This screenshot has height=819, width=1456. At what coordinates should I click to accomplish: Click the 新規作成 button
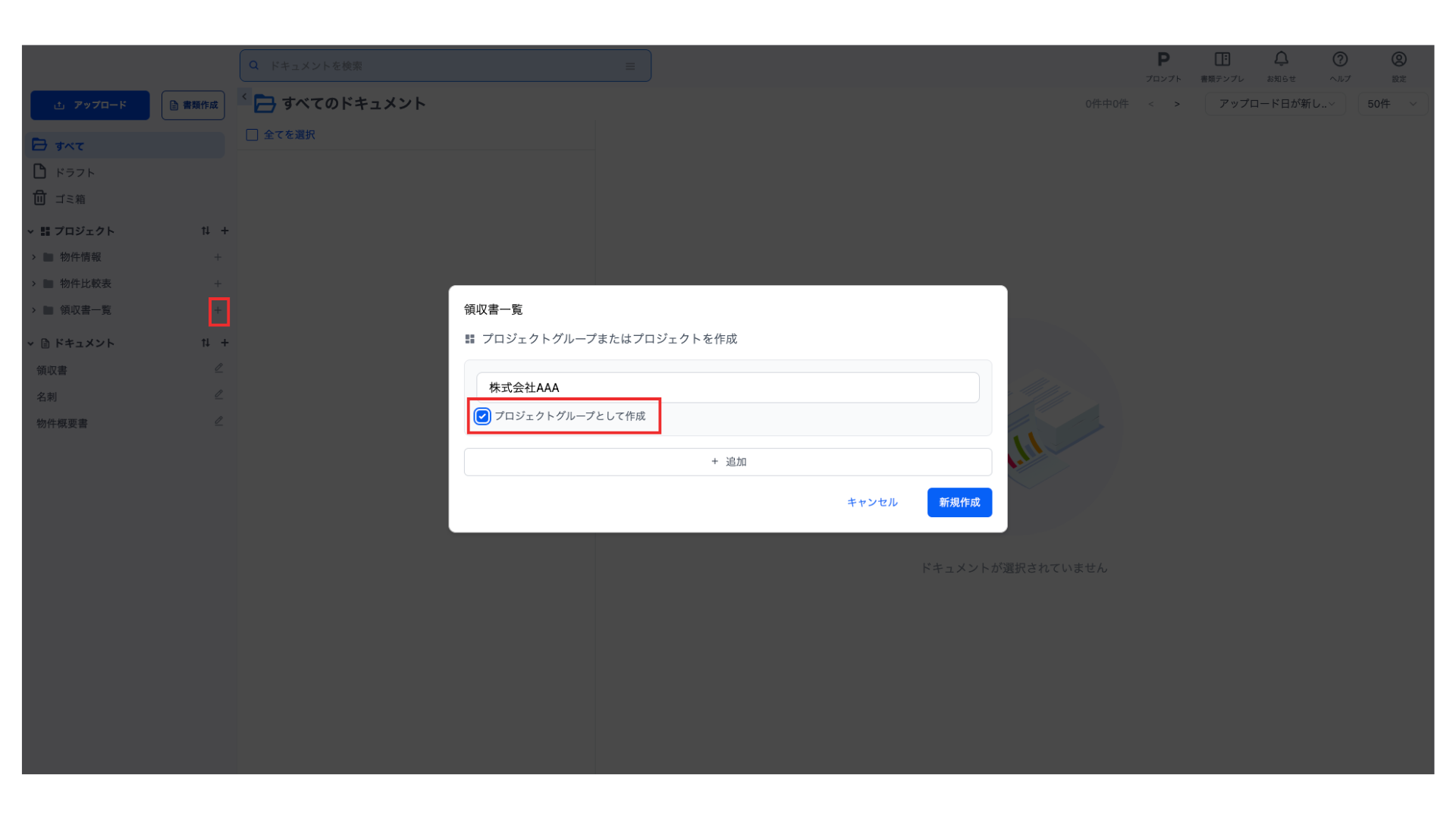pos(959,502)
